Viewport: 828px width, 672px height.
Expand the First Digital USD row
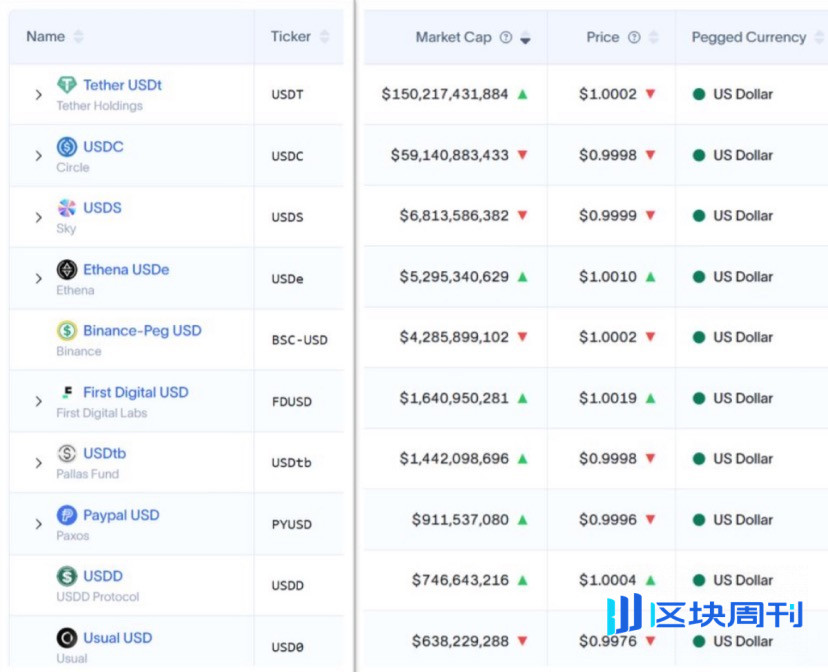[38, 401]
